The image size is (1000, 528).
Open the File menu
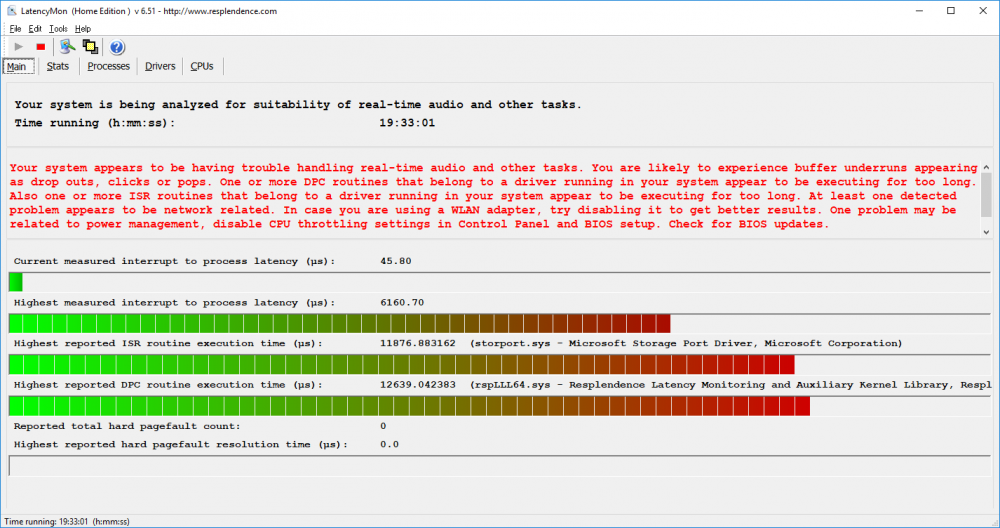coord(15,29)
